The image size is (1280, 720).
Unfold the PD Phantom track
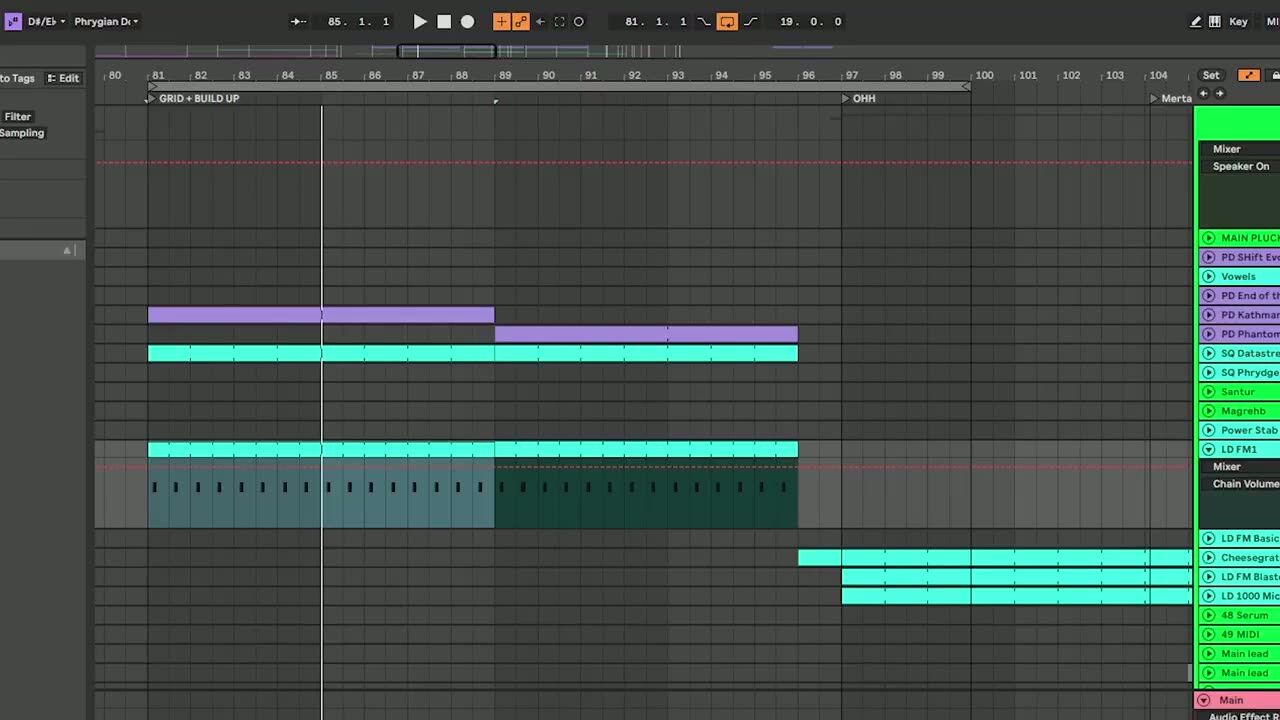(1208, 334)
